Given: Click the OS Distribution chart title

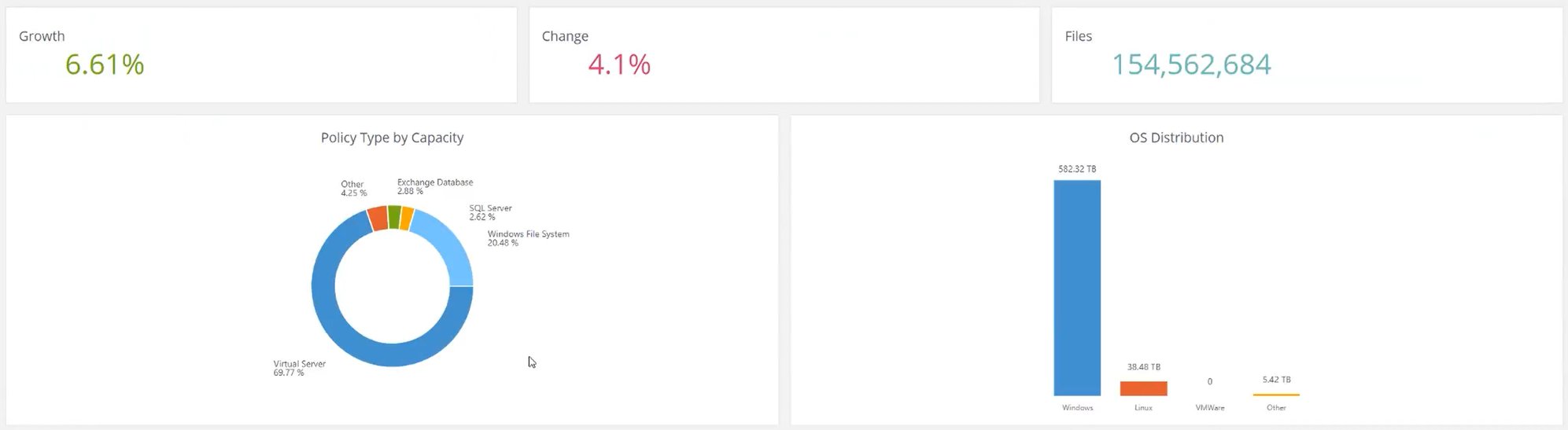Looking at the screenshot, I should click(1176, 138).
